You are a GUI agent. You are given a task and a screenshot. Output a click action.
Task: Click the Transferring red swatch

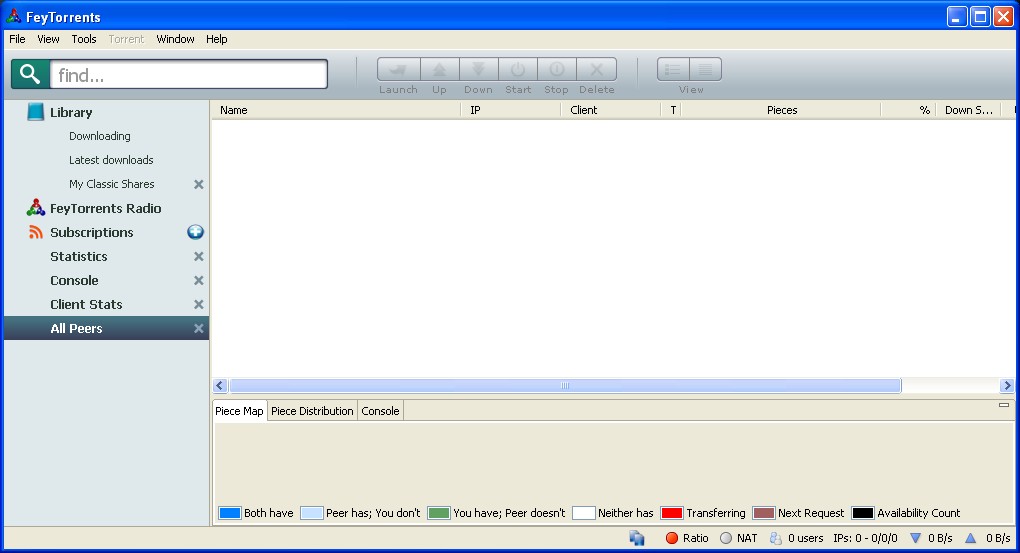(671, 513)
